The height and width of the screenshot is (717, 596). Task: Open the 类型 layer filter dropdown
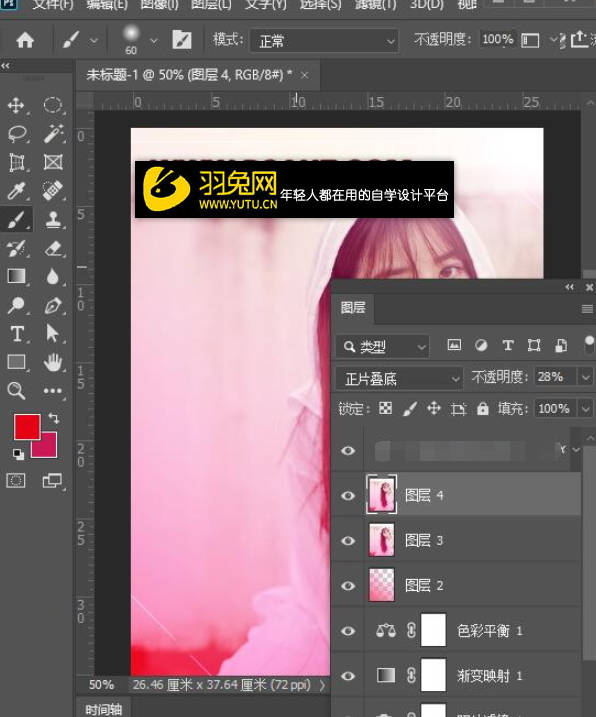tap(383, 347)
